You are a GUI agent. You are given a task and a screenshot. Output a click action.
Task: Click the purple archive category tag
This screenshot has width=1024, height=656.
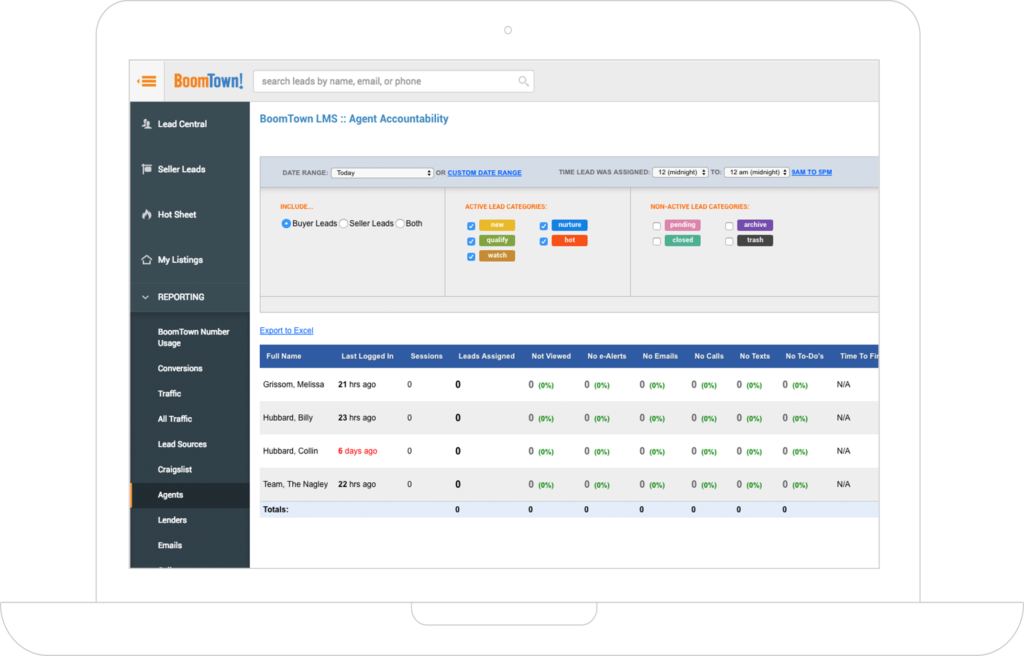pos(755,225)
